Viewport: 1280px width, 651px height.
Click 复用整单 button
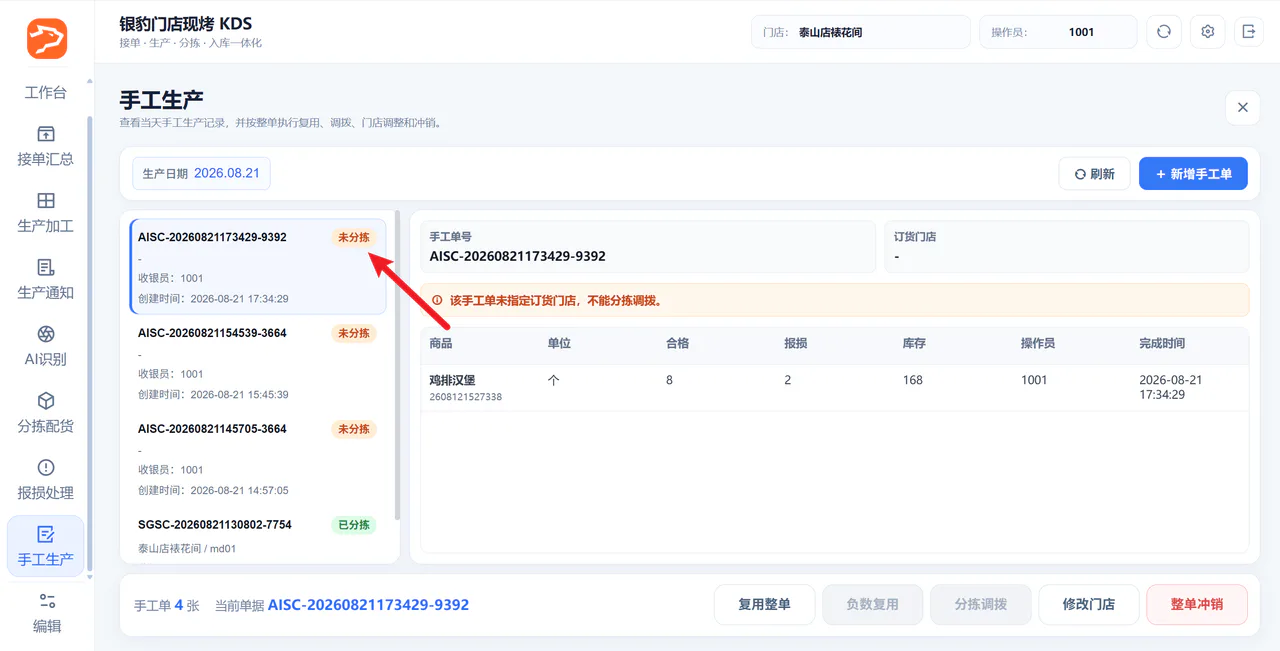764,604
